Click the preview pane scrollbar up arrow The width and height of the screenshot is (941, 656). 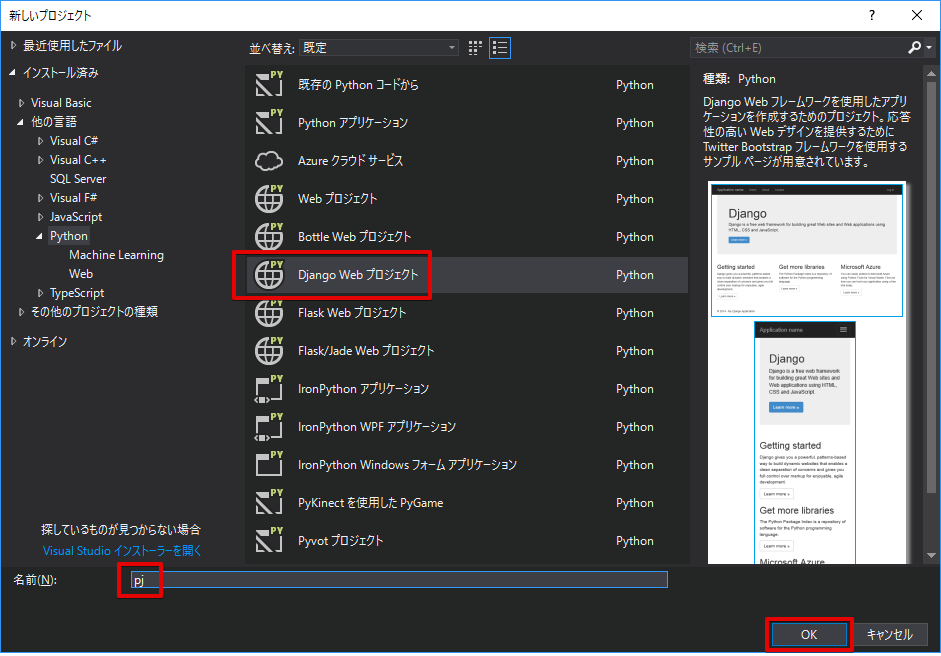pyautogui.click(x=931, y=73)
